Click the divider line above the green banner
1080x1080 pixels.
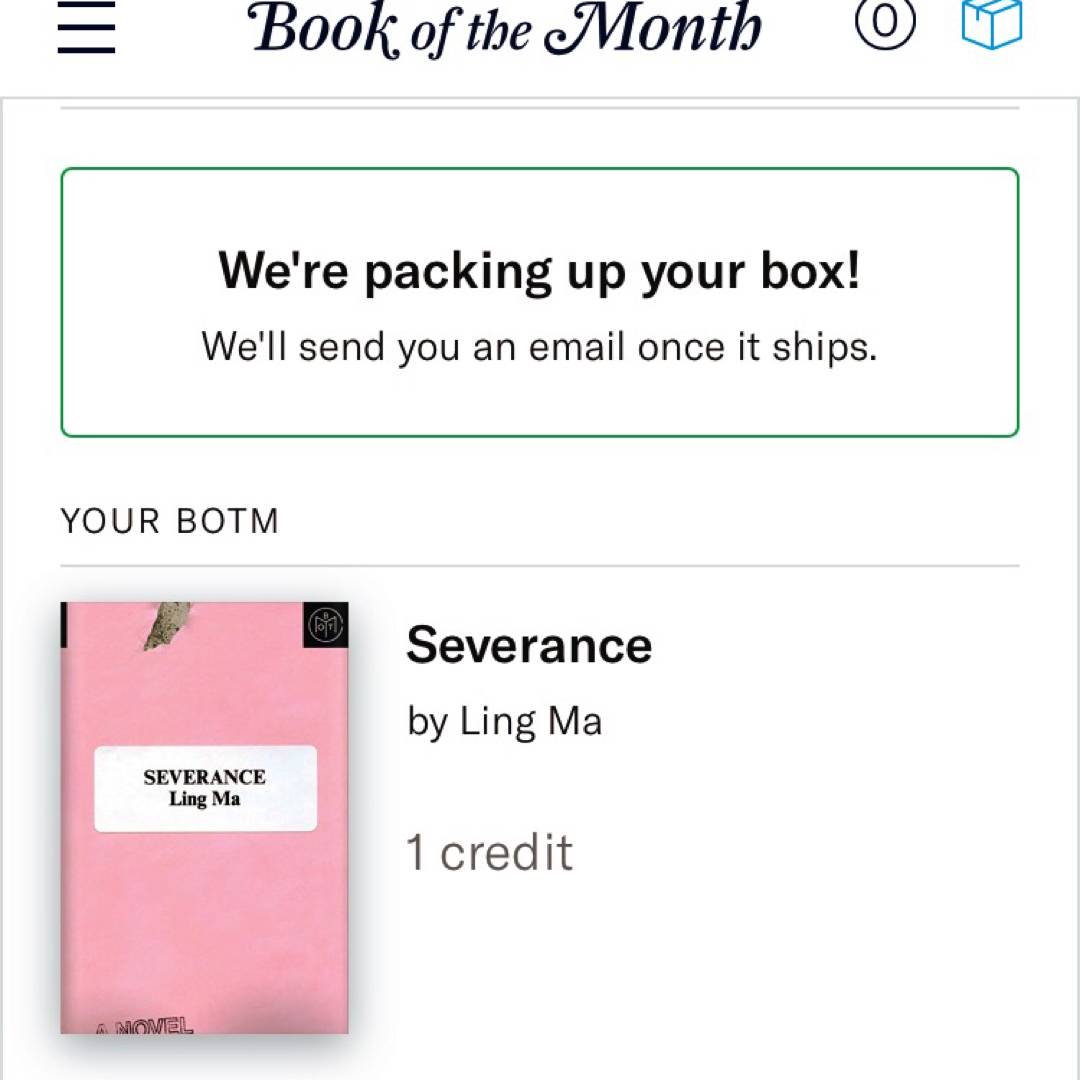tap(539, 108)
